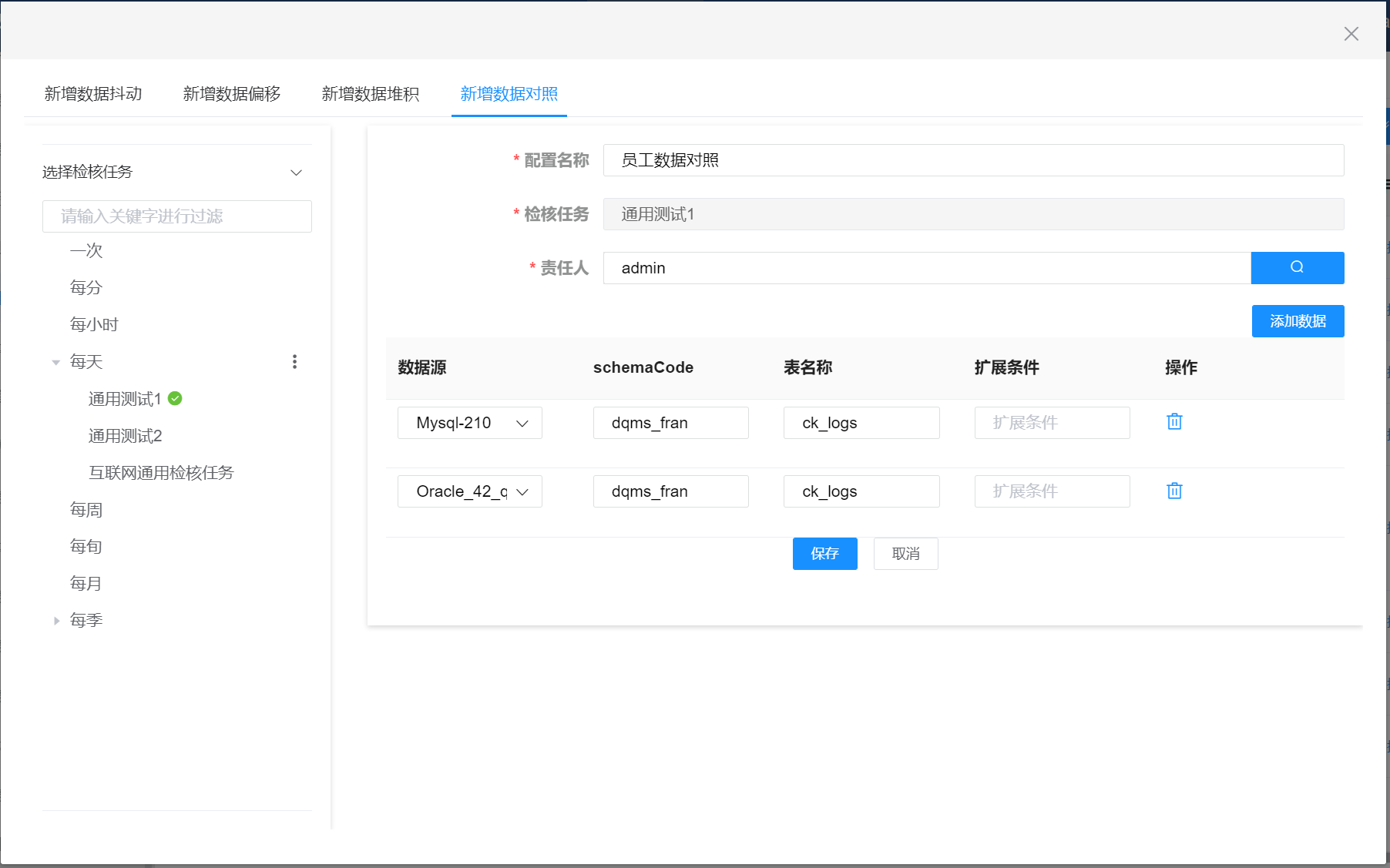Viewport: 1390px width, 868px height.
Task: Collapse the 每天 tree node
Action: tap(56, 362)
